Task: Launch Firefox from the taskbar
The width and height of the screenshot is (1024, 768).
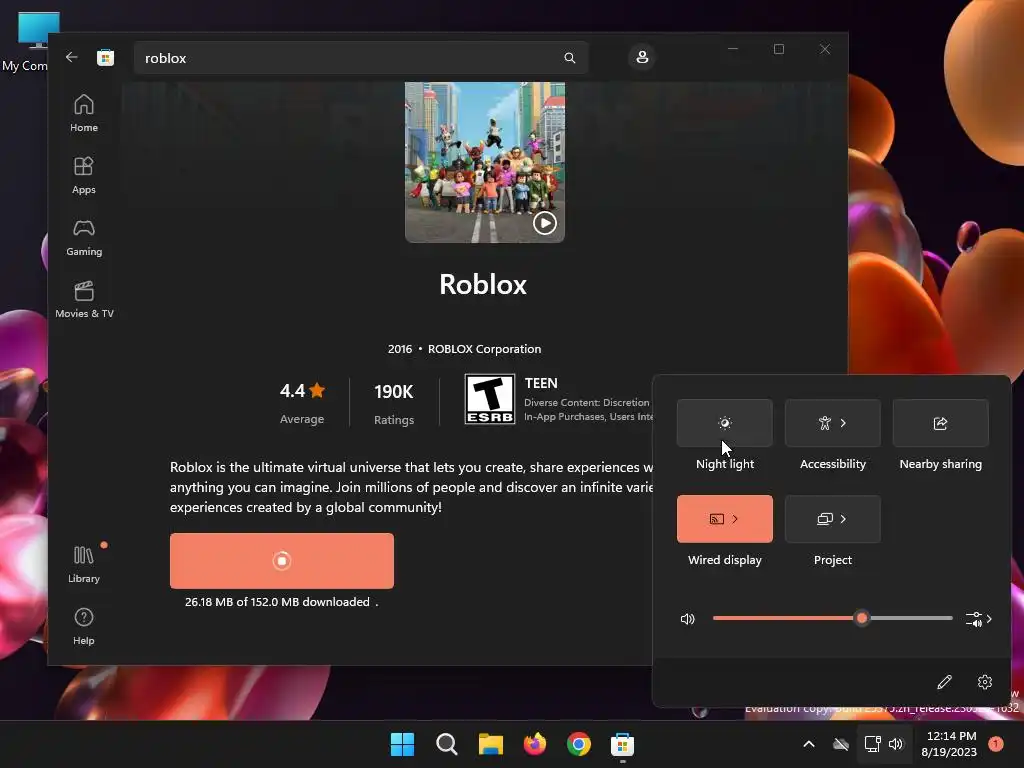Action: pyautogui.click(x=535, y=744)
